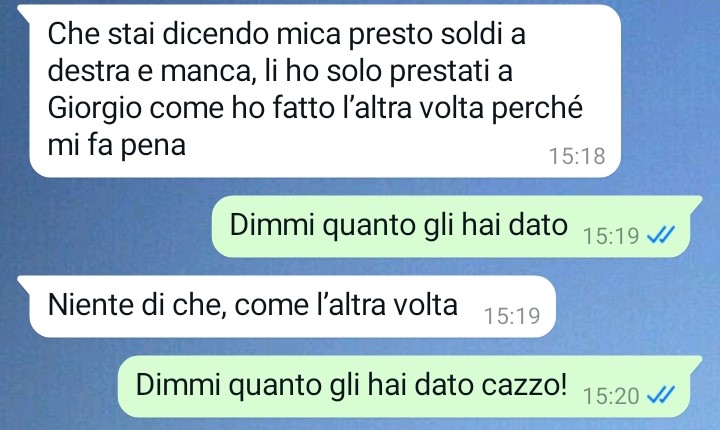Click the tail of the 'Niente di che' bubble
Image resolution: width=720 pixels, height=430 pixels.
click(24, 282)
